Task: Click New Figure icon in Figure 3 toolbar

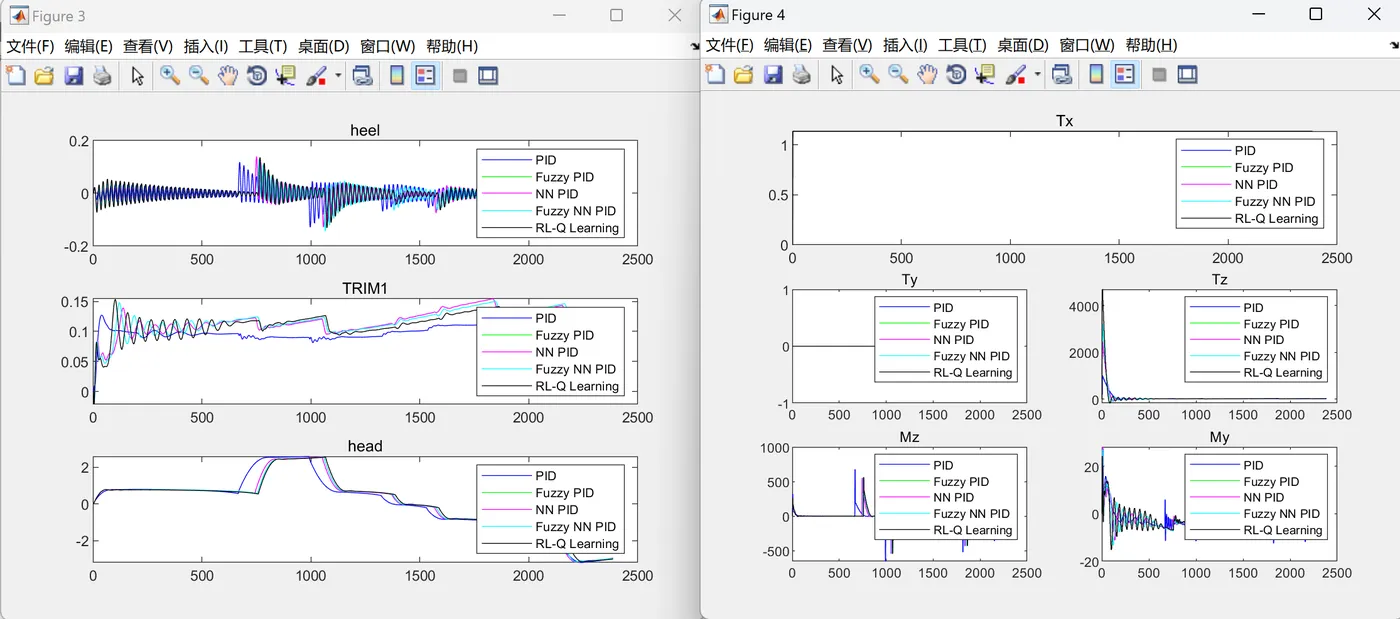Action: click(x=15, y=76)
